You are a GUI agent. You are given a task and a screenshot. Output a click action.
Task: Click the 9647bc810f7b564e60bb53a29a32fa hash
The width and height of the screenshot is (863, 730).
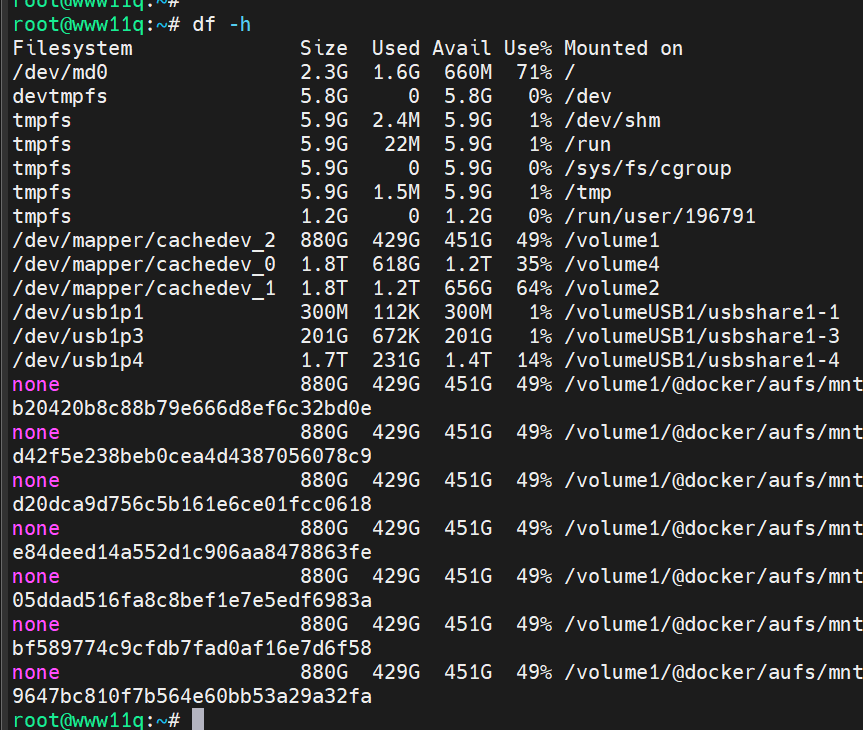click(x=192, y=696)
